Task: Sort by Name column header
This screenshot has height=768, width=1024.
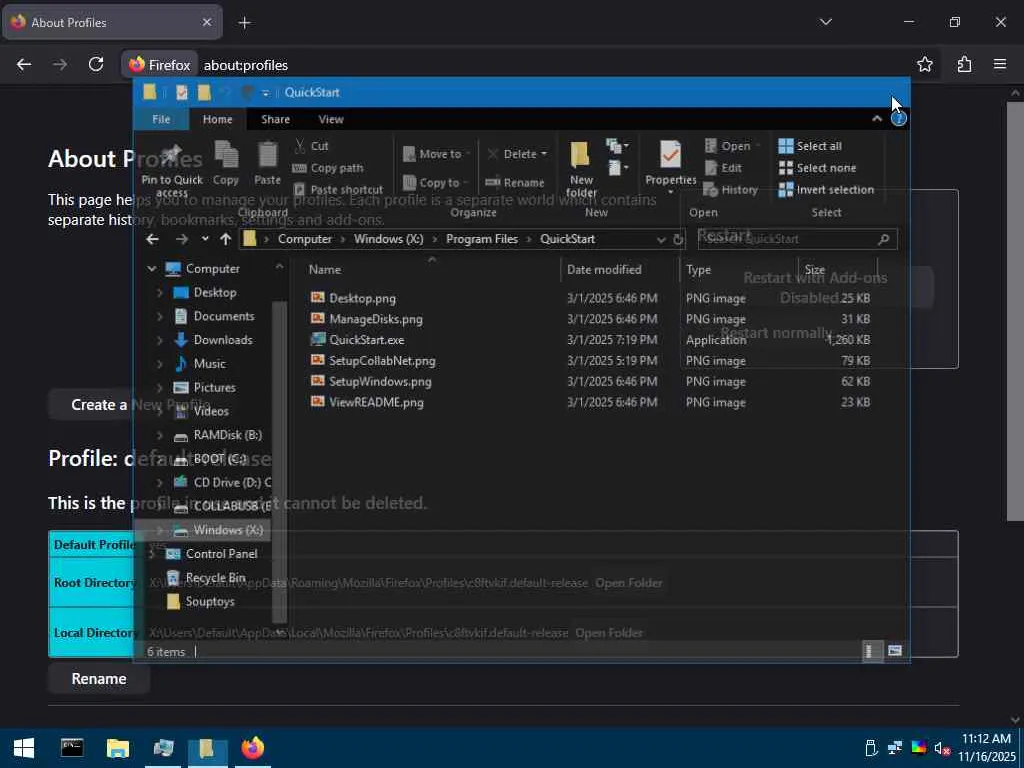Action: pyautogui.click(x=431, y=270)
